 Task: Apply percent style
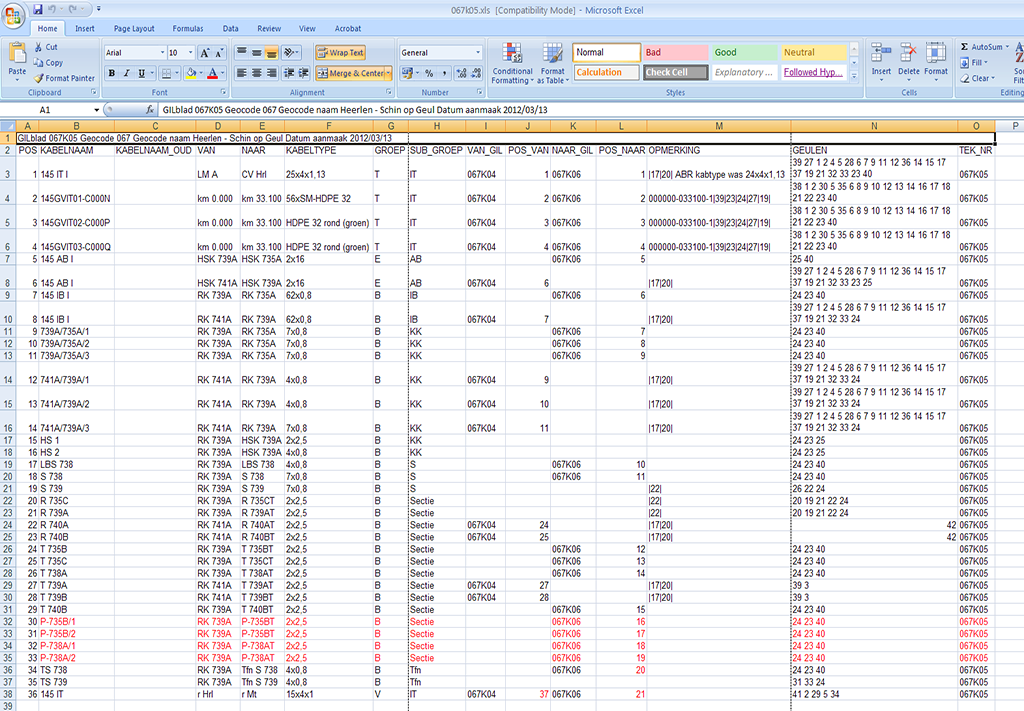429,73
